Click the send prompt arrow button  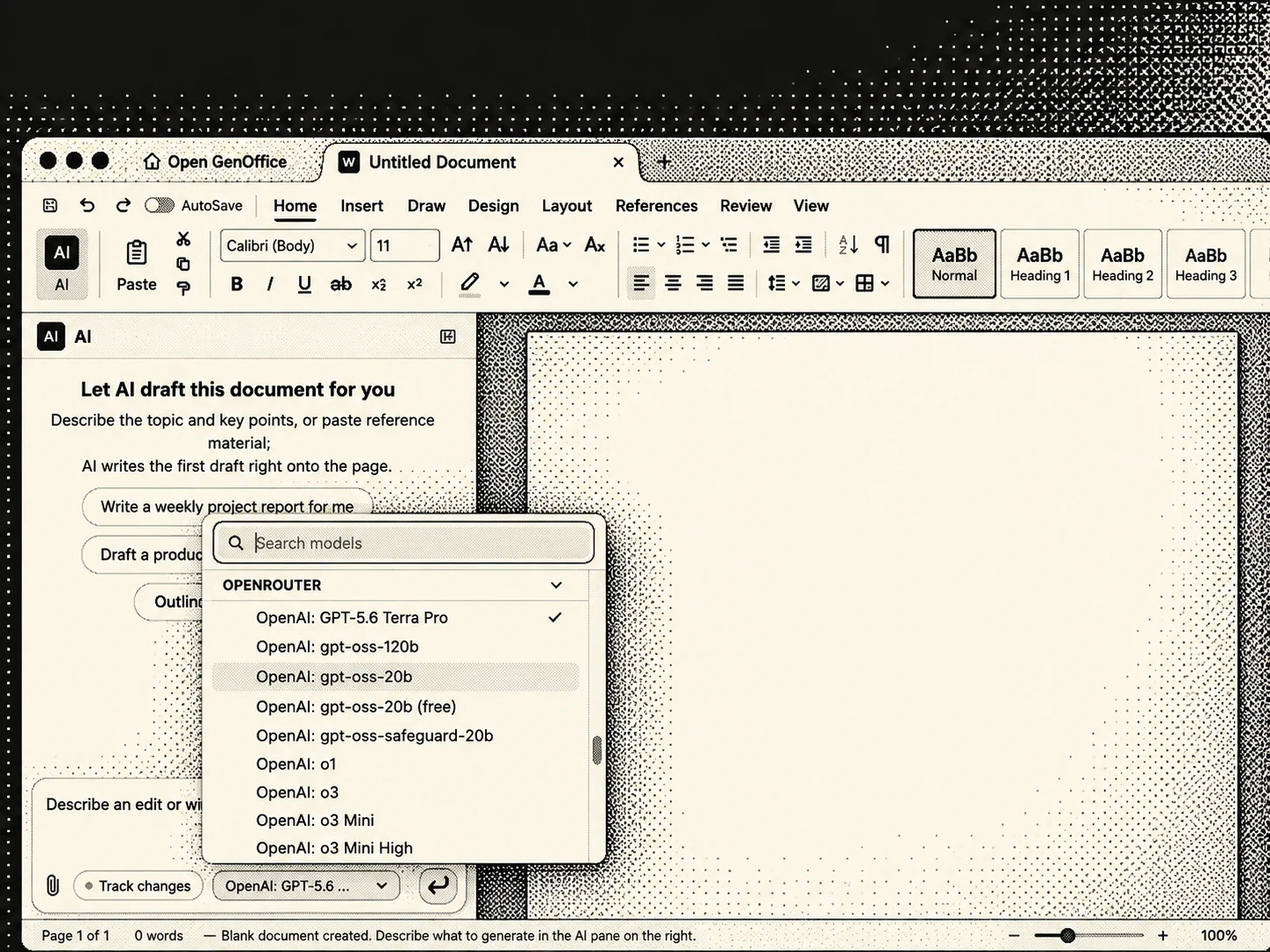[439, 885]
